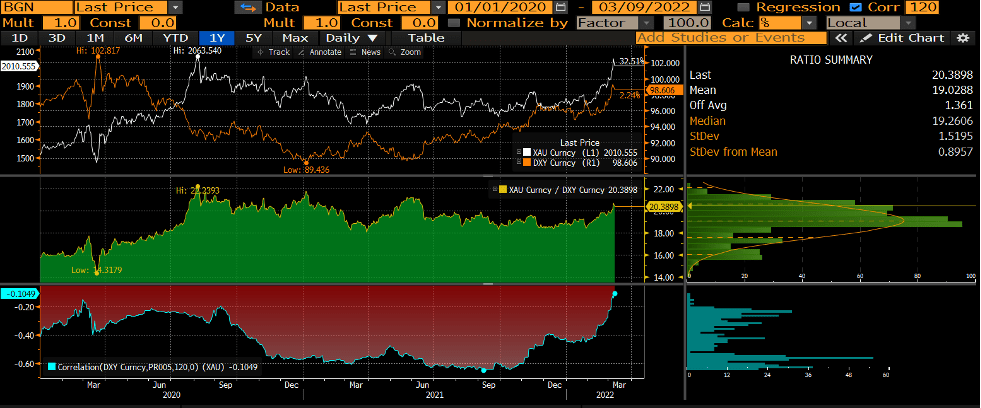The height and width of the screenshot is (408, 981).
Task: Click the orange swap arrows icon beside Data
Action: pos(247,8)
